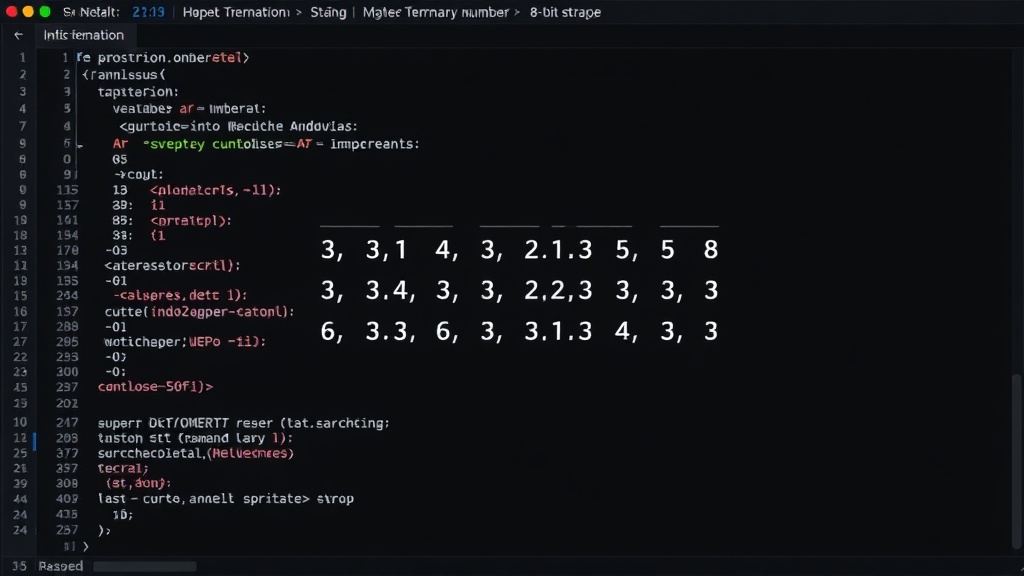Click the woticheper;WEPo line
This screenshot has height=576, width=1024.
coord(185,342)
